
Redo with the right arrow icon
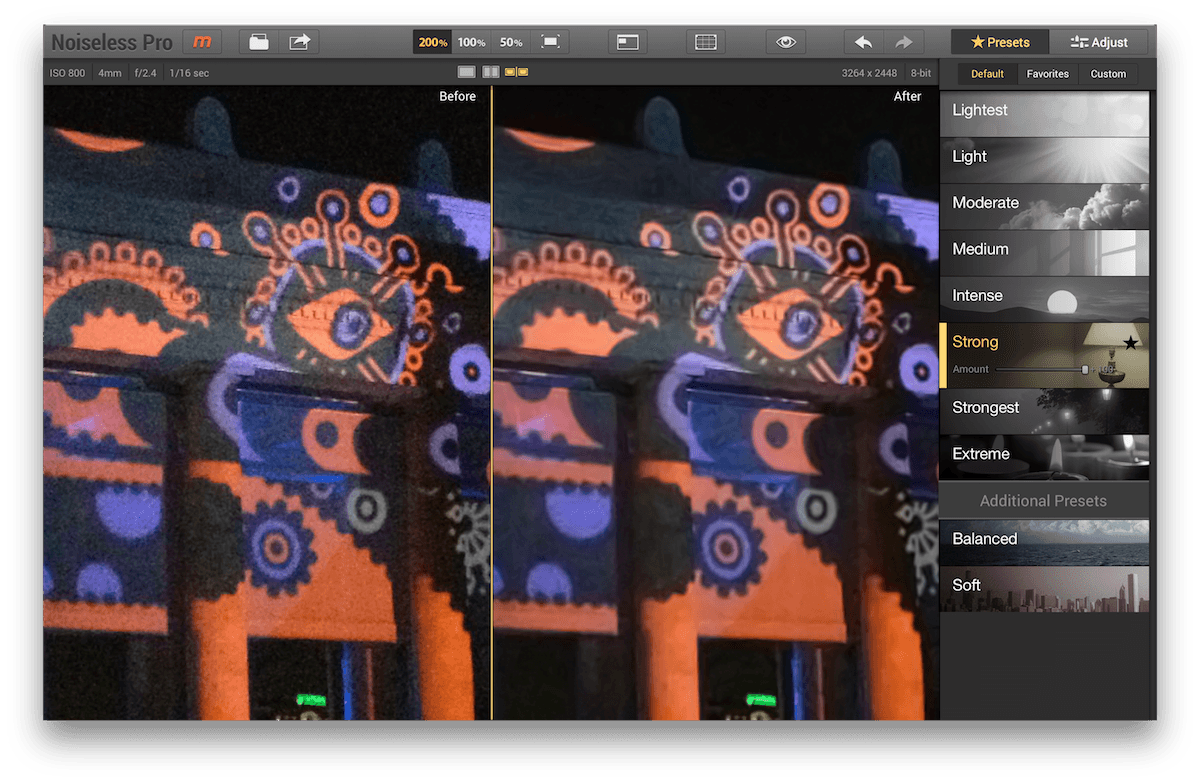pos(904,42)
